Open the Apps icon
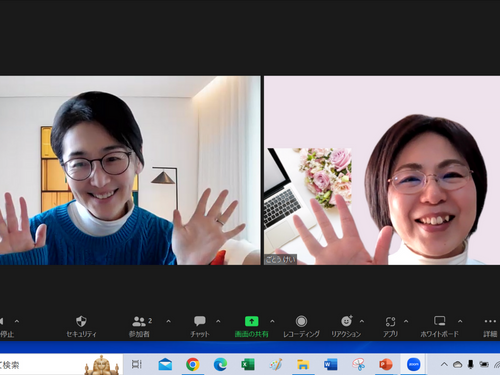The image size is (500, 375). 390,321
